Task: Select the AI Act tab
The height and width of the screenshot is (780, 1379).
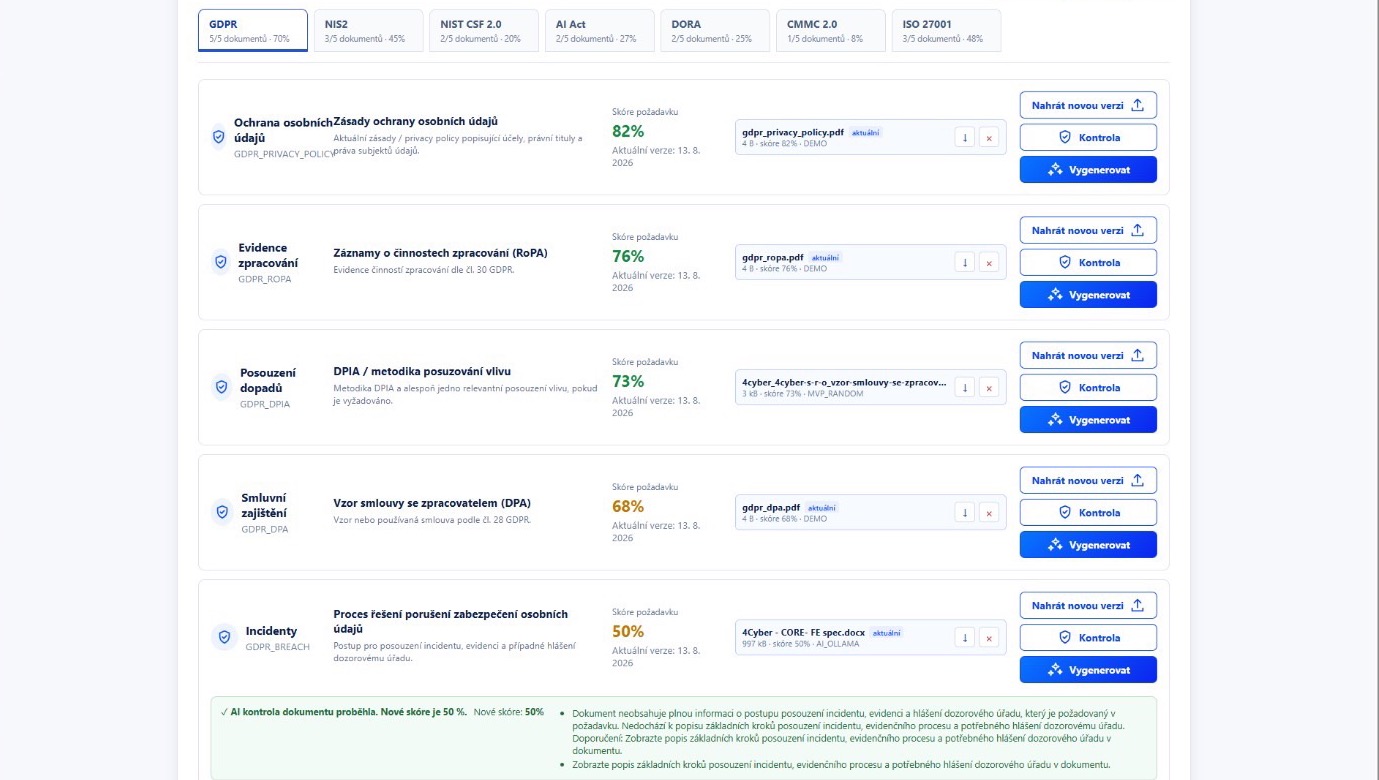Action: point(600,30)
